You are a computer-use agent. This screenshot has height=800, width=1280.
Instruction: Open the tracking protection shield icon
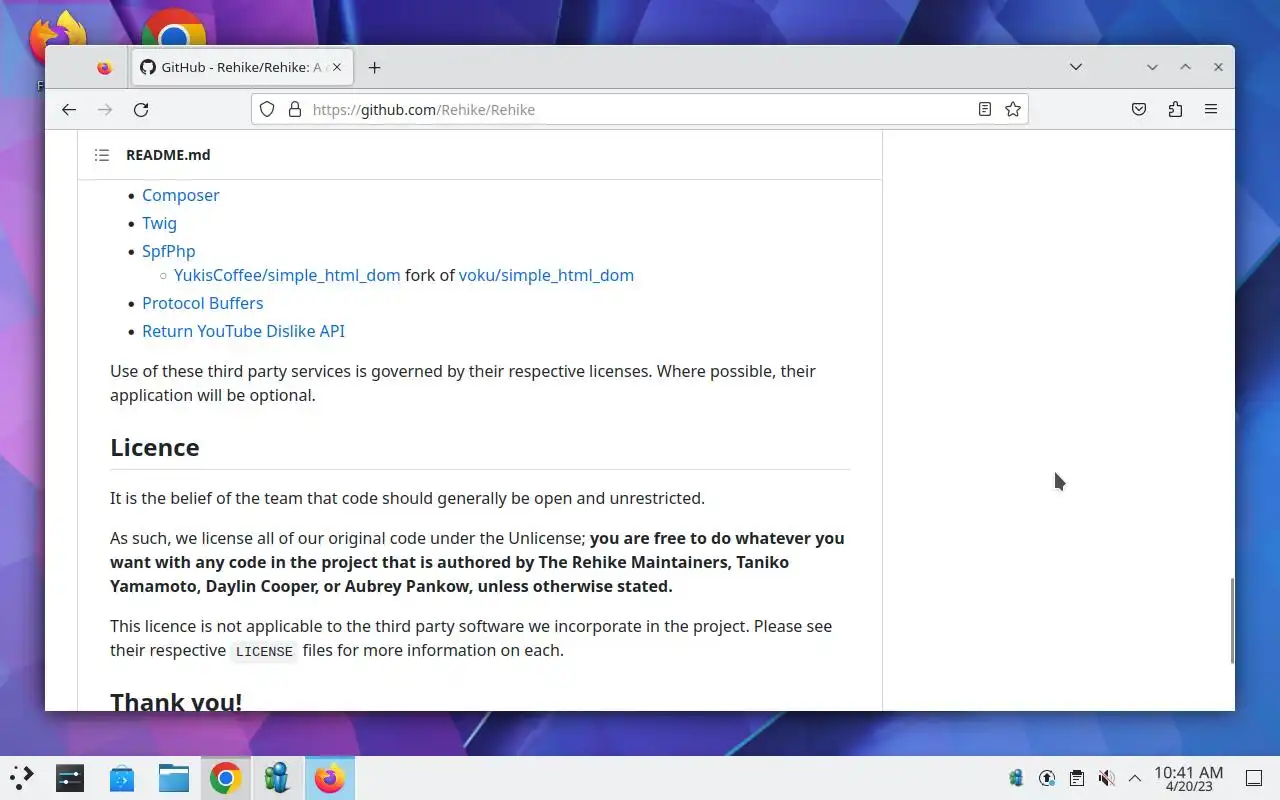tap(267, 110)
